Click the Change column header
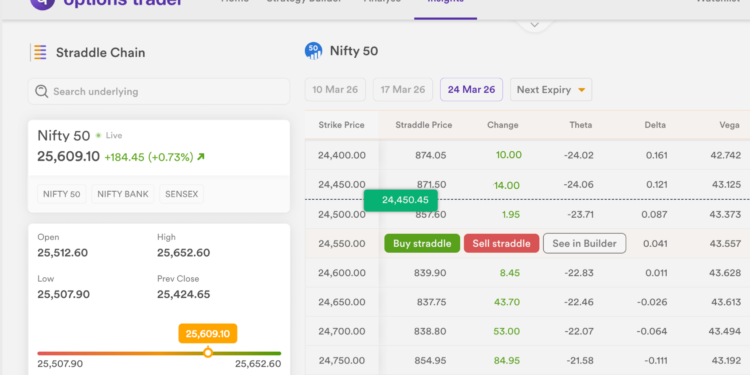The height and width of the screenshot is (375, 750). pyautogui.click(x=503, y=125)
